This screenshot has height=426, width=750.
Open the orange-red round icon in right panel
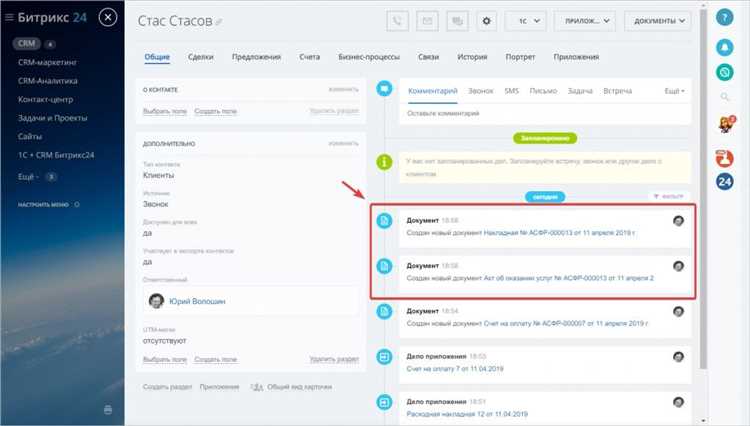point(725,158)
